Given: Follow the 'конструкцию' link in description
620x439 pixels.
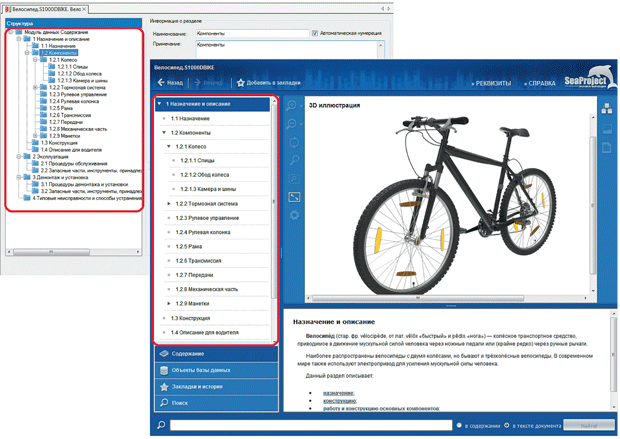Looking at the screenshot, I should pos(340,401).
